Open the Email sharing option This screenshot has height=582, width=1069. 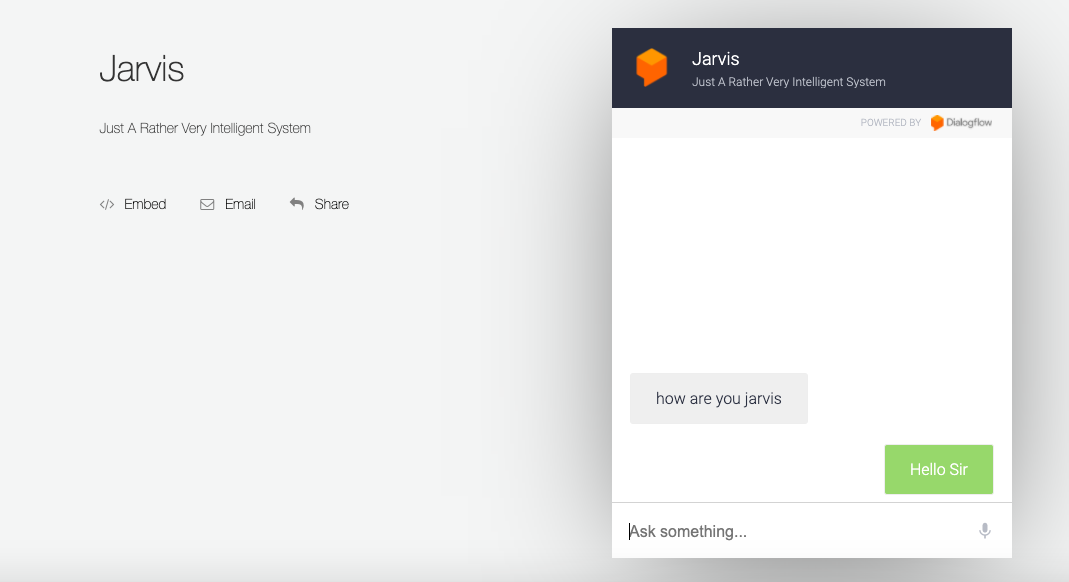pos(240,204)
